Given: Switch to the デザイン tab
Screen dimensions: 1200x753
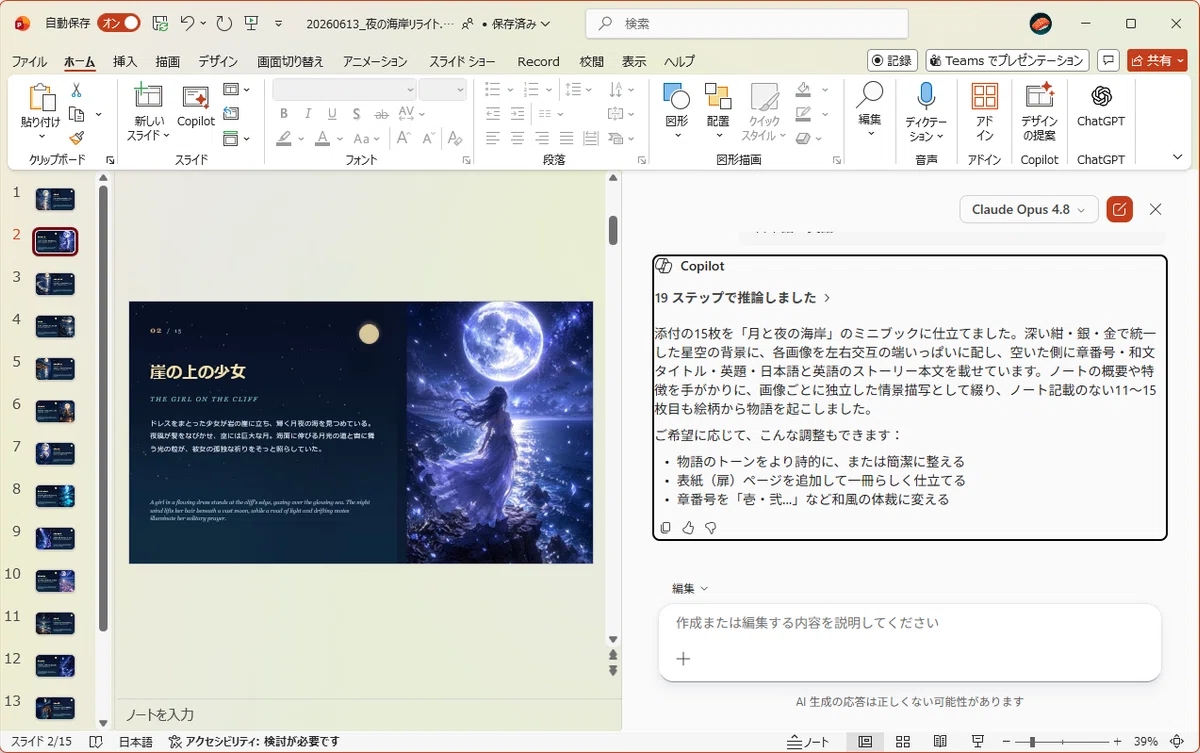Looking at the screenshot, I should point(218,61).
